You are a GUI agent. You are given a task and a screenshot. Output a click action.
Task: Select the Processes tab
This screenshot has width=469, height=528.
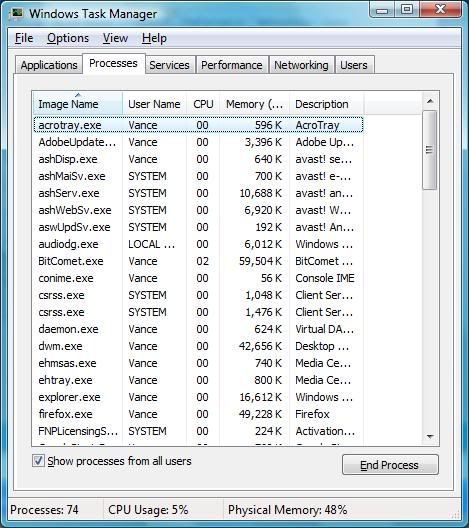(113, 63)
